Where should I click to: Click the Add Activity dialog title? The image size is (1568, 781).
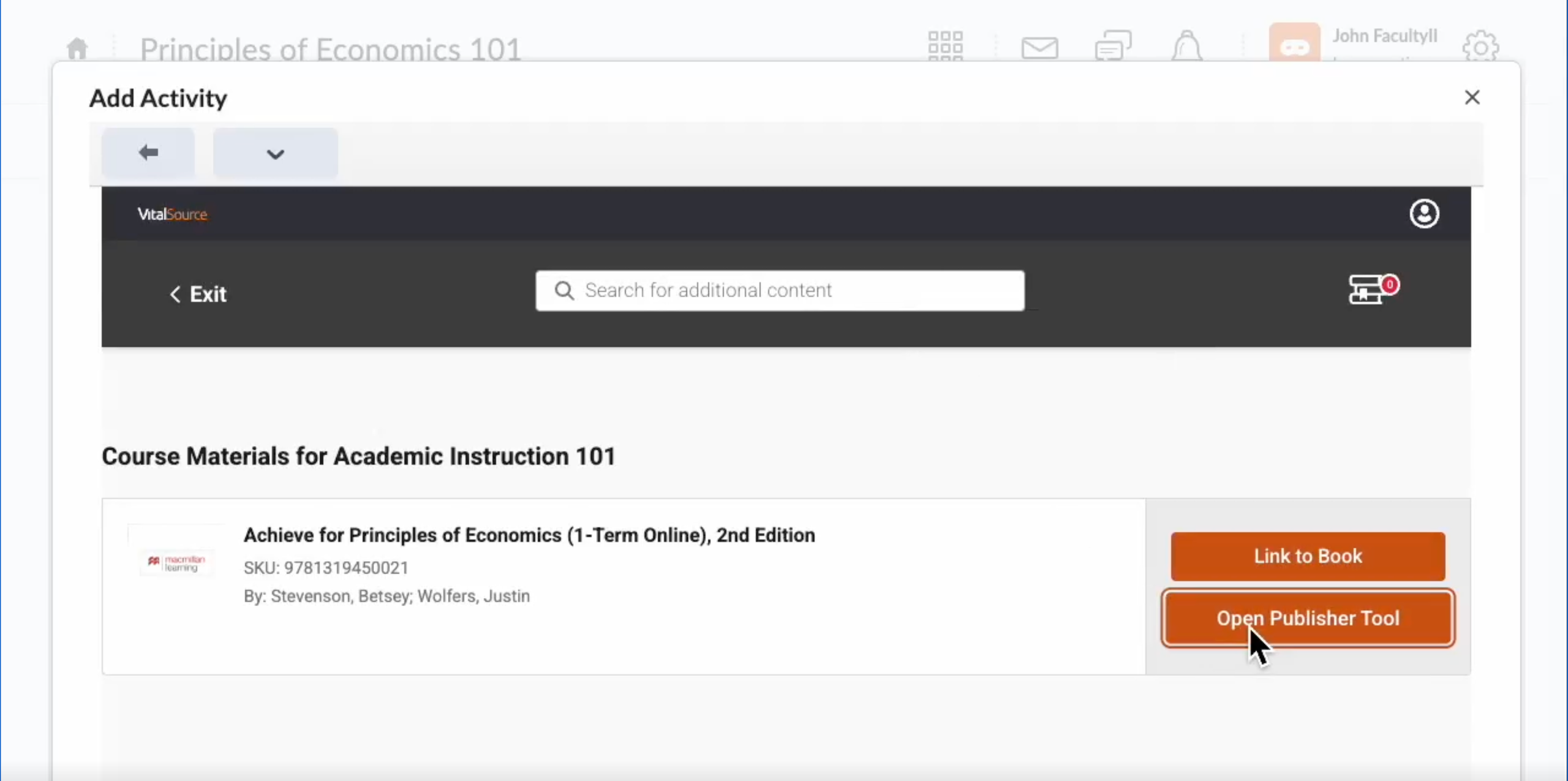tap(158, 98)
